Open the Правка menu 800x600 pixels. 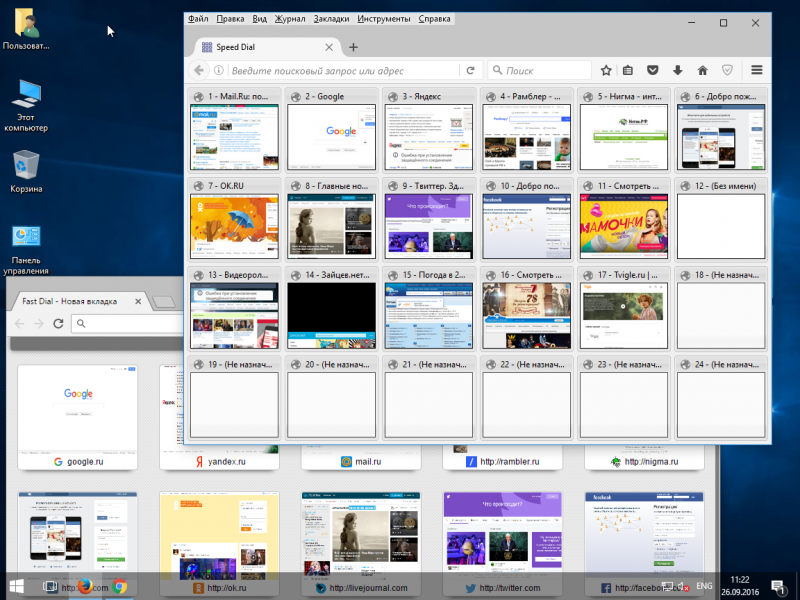[x=230, y=19]
